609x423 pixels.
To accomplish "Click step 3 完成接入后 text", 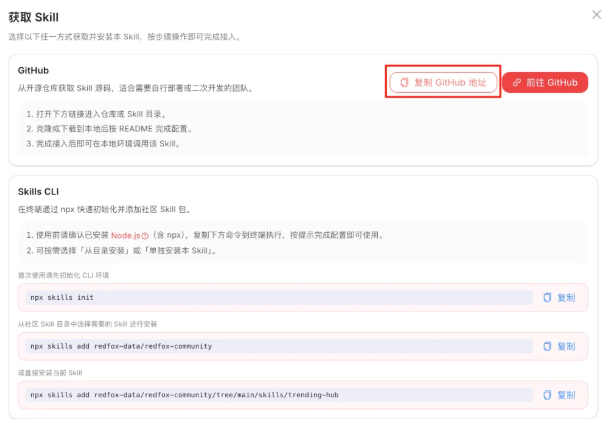I will (103, 144).
